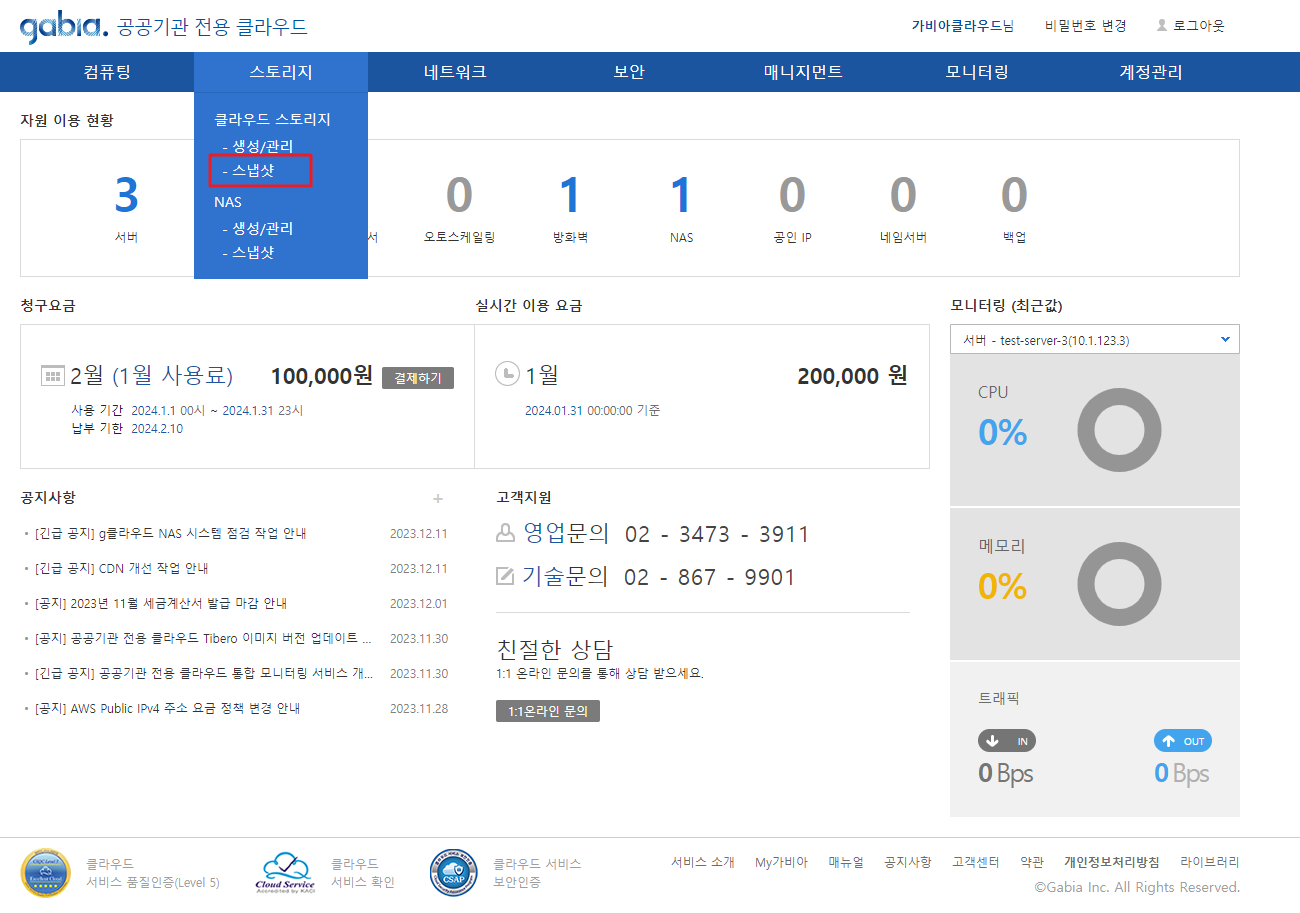Click the 서비스 소개 footer link
The image size is (1300, 913).
click(703, 862)
